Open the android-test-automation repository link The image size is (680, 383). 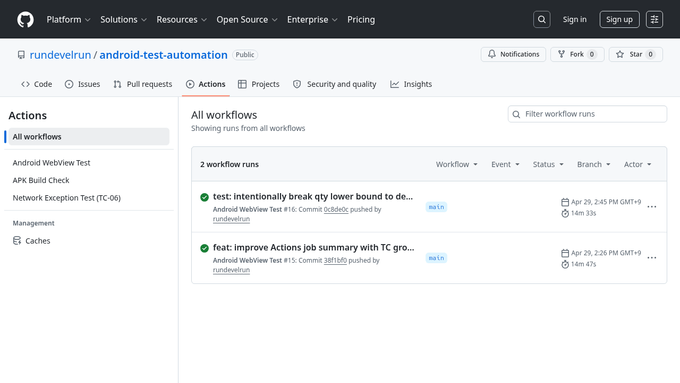[163, 55]
